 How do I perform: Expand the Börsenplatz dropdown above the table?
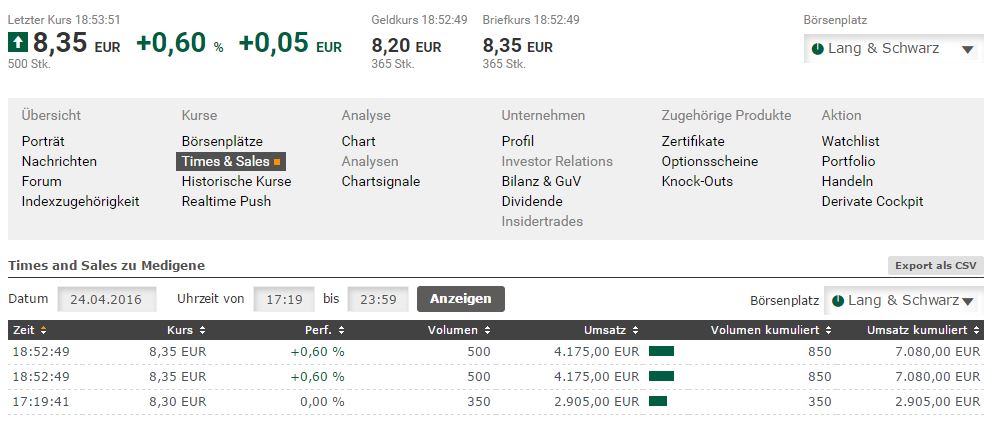[903, 301]
